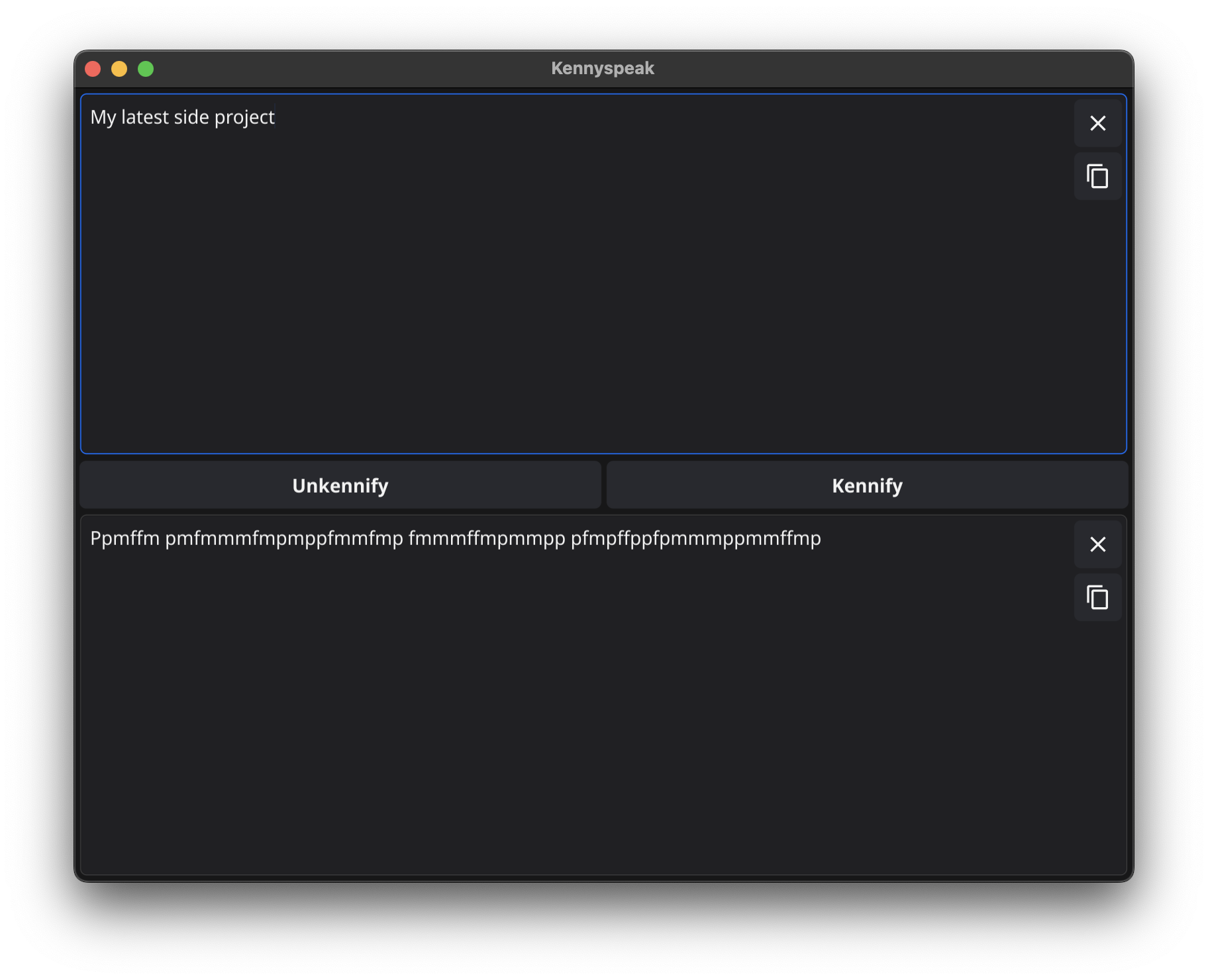This screenshot has height=980, width=1208.
Task: Click the output word "fmmmffmpmmpp"
Action: (x=487, y=539)
